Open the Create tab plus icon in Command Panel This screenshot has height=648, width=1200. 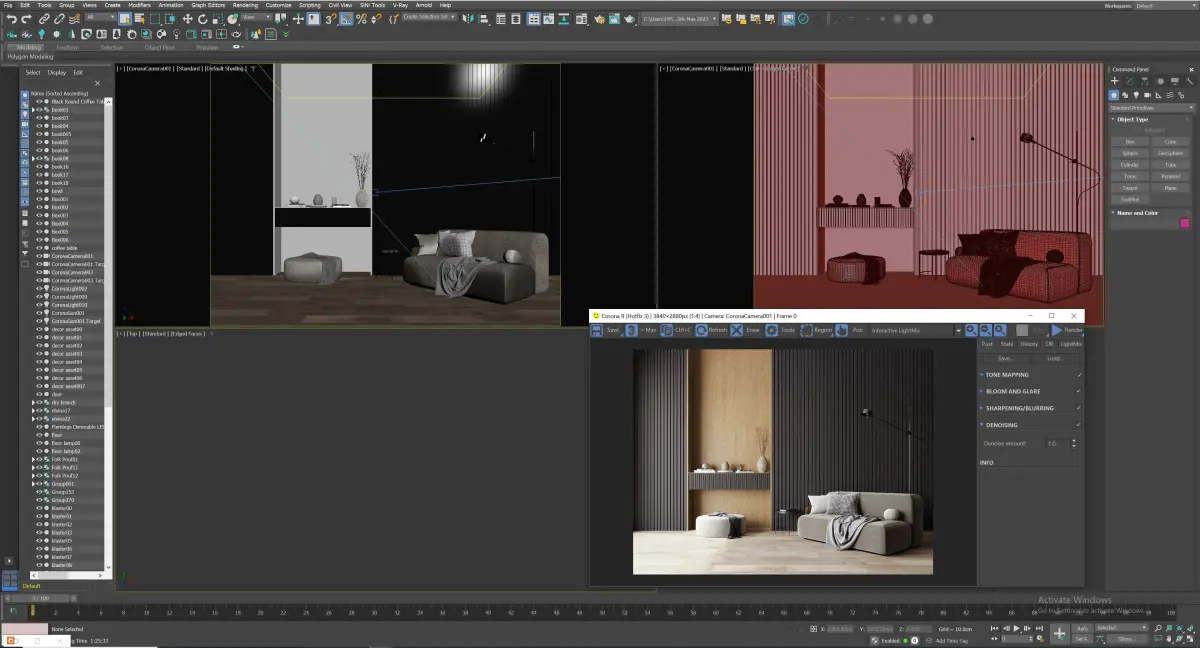[1114, 81]
